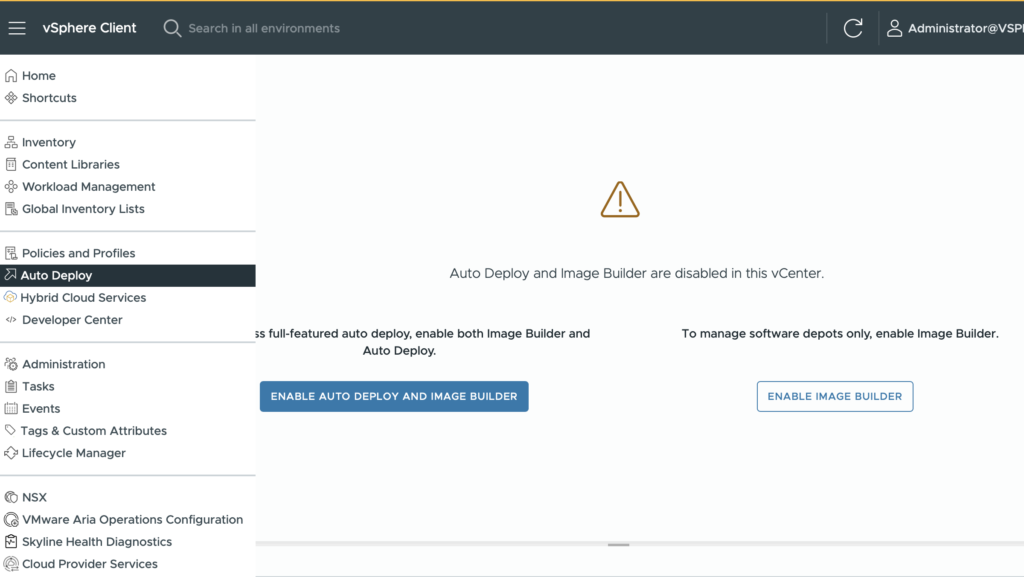The width and height of the screenshot is (1024, 577).
Task: Click the Tasks clipboard icon
Action: 11,386
